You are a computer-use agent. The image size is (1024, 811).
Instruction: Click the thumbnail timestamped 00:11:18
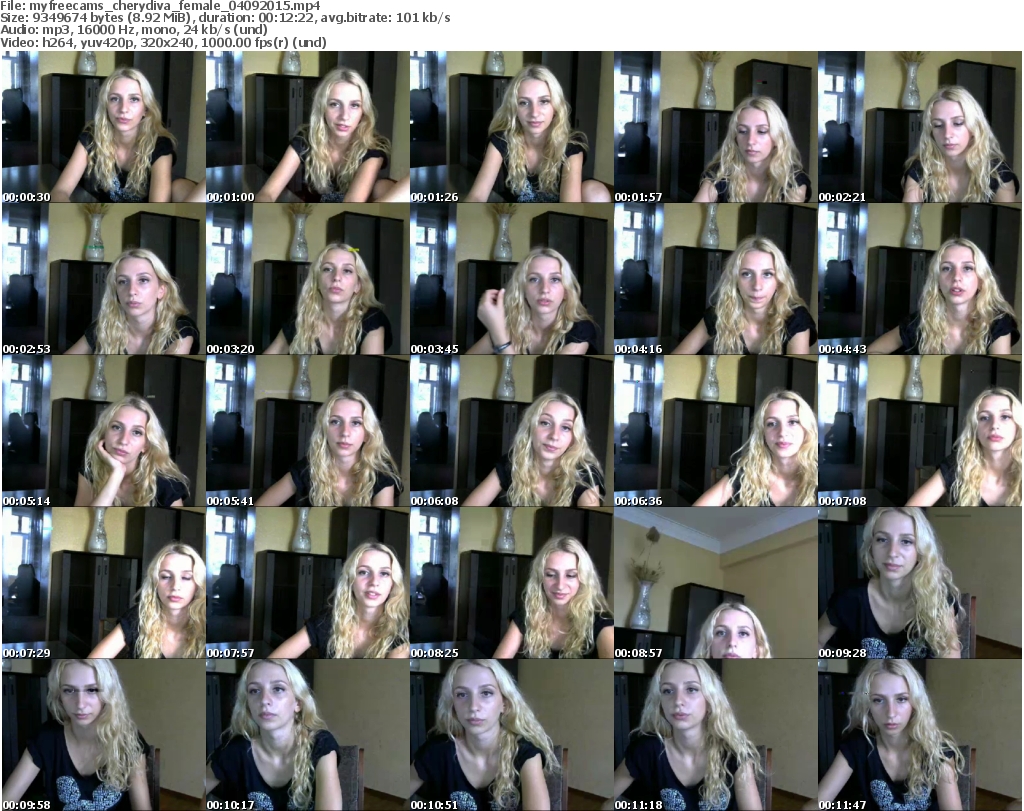pyautogui.click(x=716, y=735)
